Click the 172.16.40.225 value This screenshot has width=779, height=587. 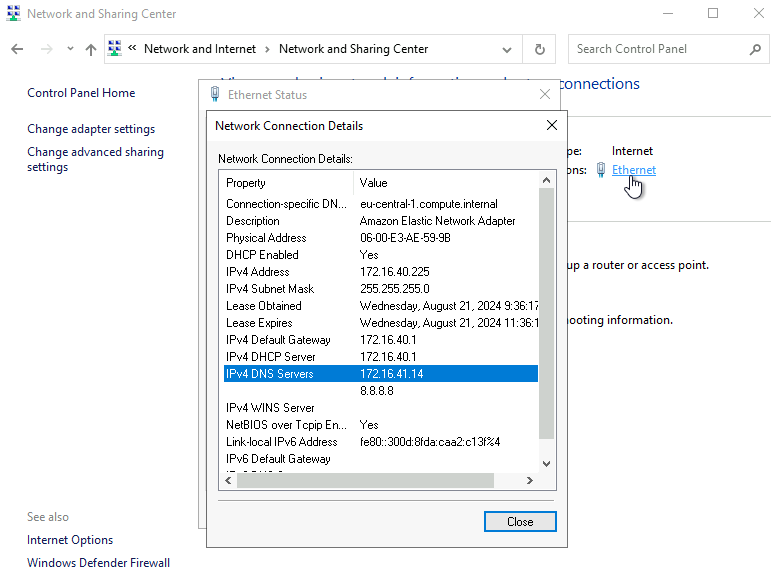(394, 272)
